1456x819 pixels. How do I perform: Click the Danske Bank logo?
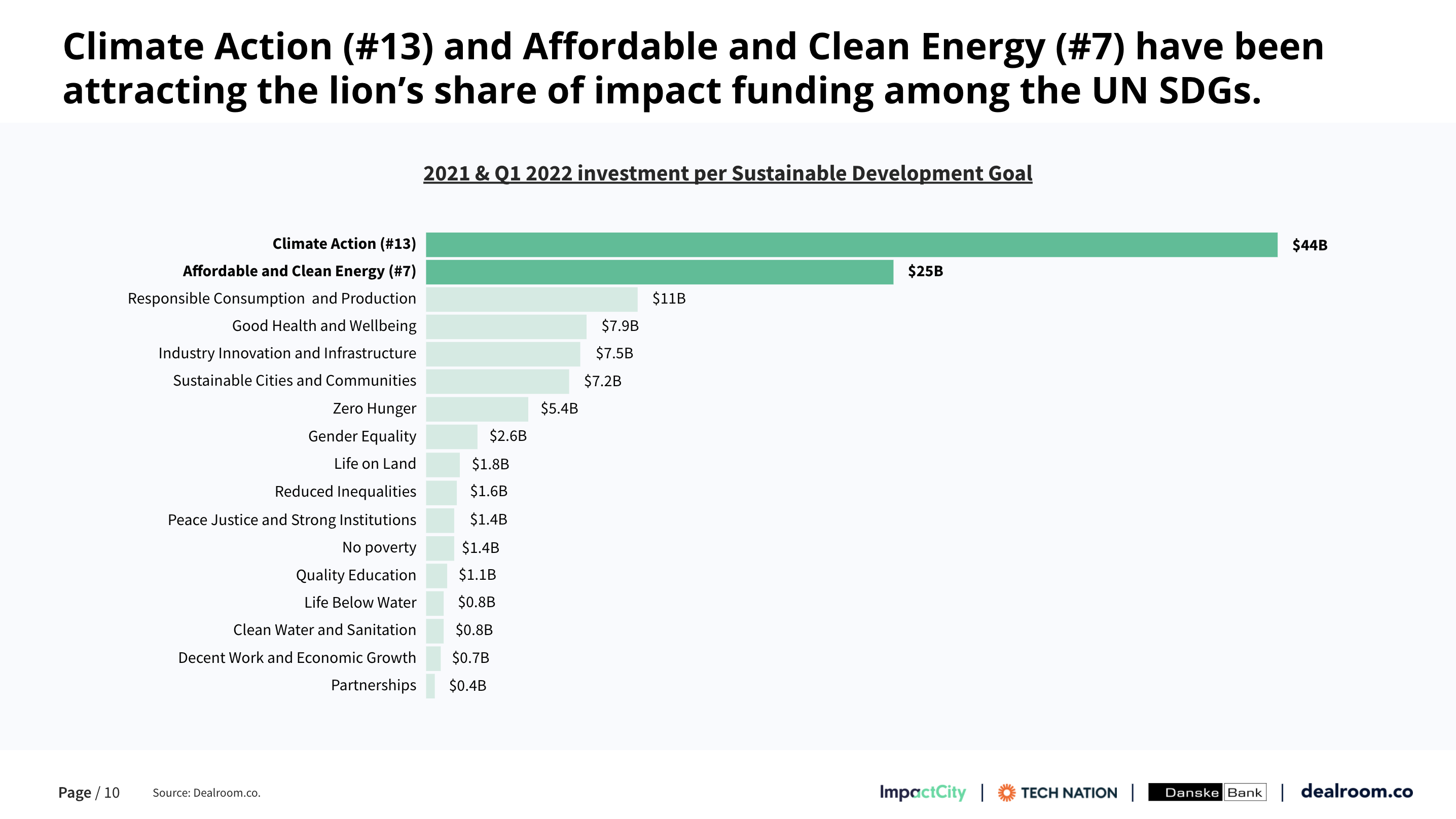[x=1207, y=793]
